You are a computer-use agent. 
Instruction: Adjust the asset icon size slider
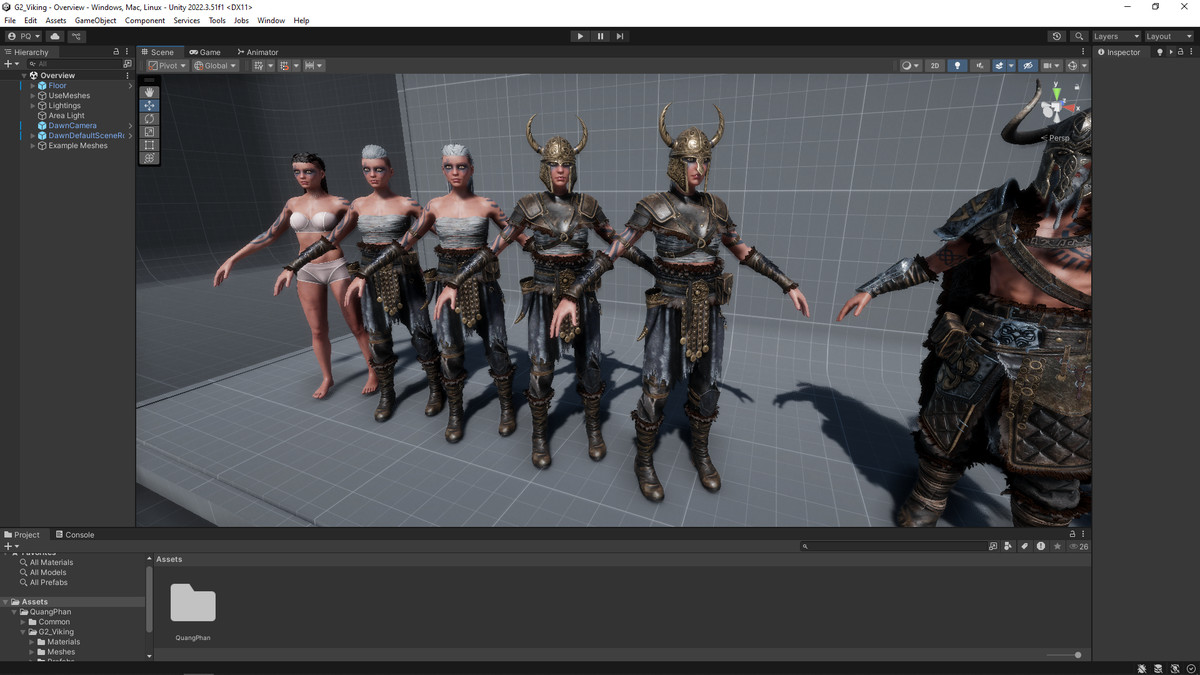click(1077, 655)
